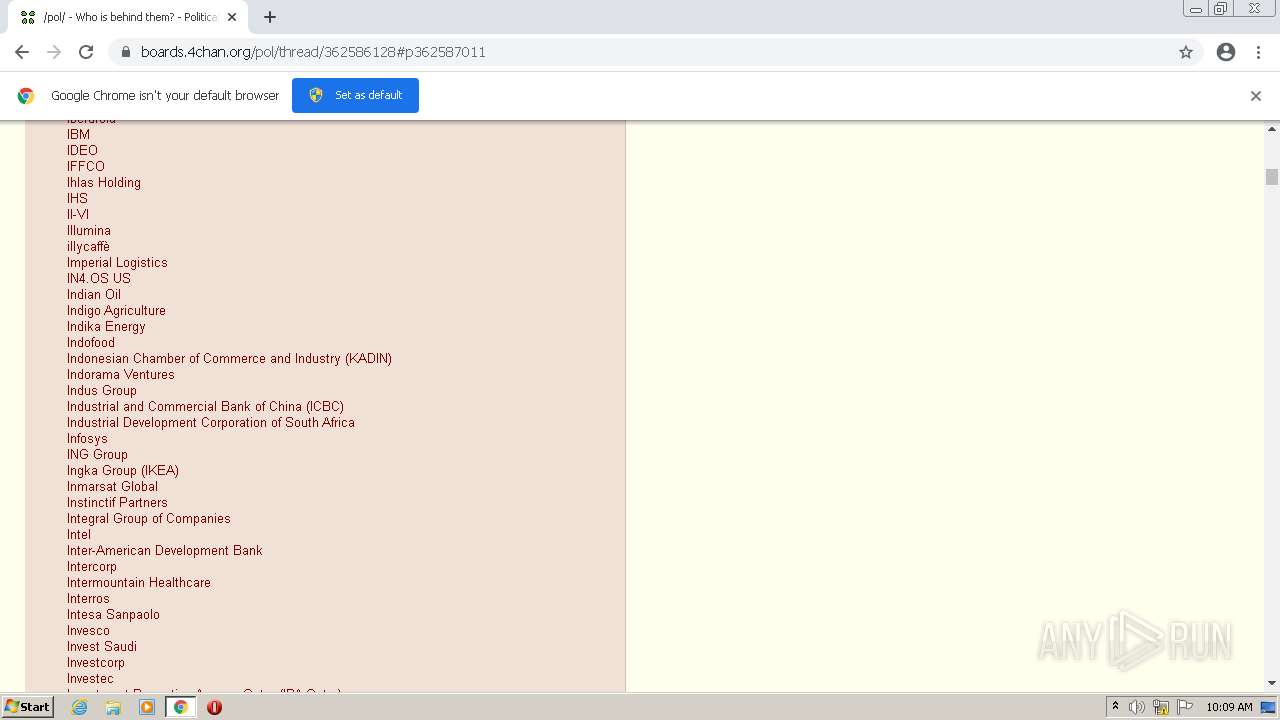This screenshot has width=1280, height=720.
Task: Click the 'Inter-American Development Bank' entry
Action: (165, 550)
